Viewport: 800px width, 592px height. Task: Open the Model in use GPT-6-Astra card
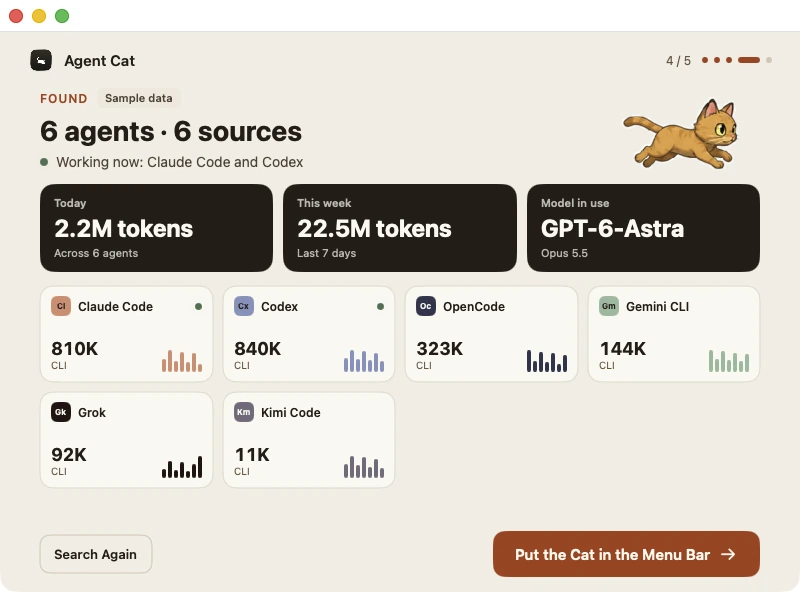click(643, 228)
